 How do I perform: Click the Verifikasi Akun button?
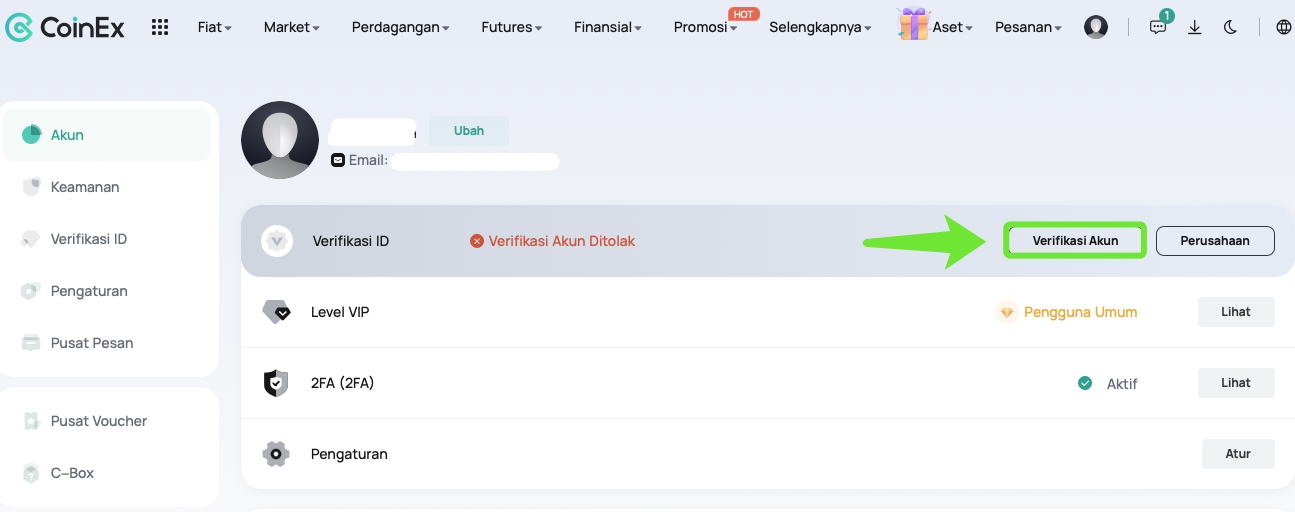1075,241
